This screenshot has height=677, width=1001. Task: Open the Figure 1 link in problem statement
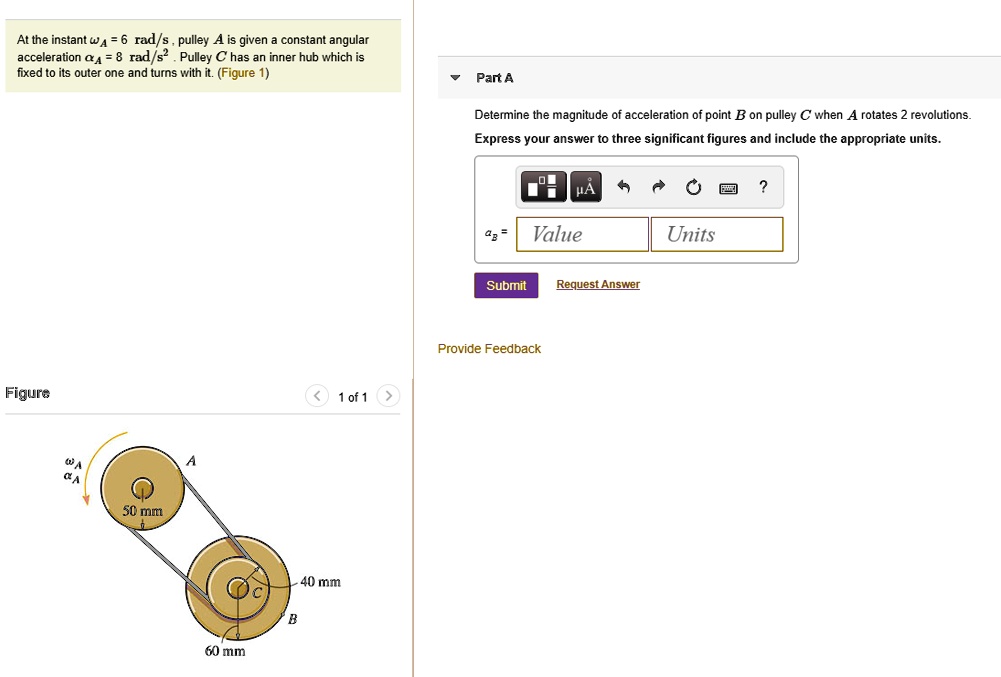coord(243,72)
